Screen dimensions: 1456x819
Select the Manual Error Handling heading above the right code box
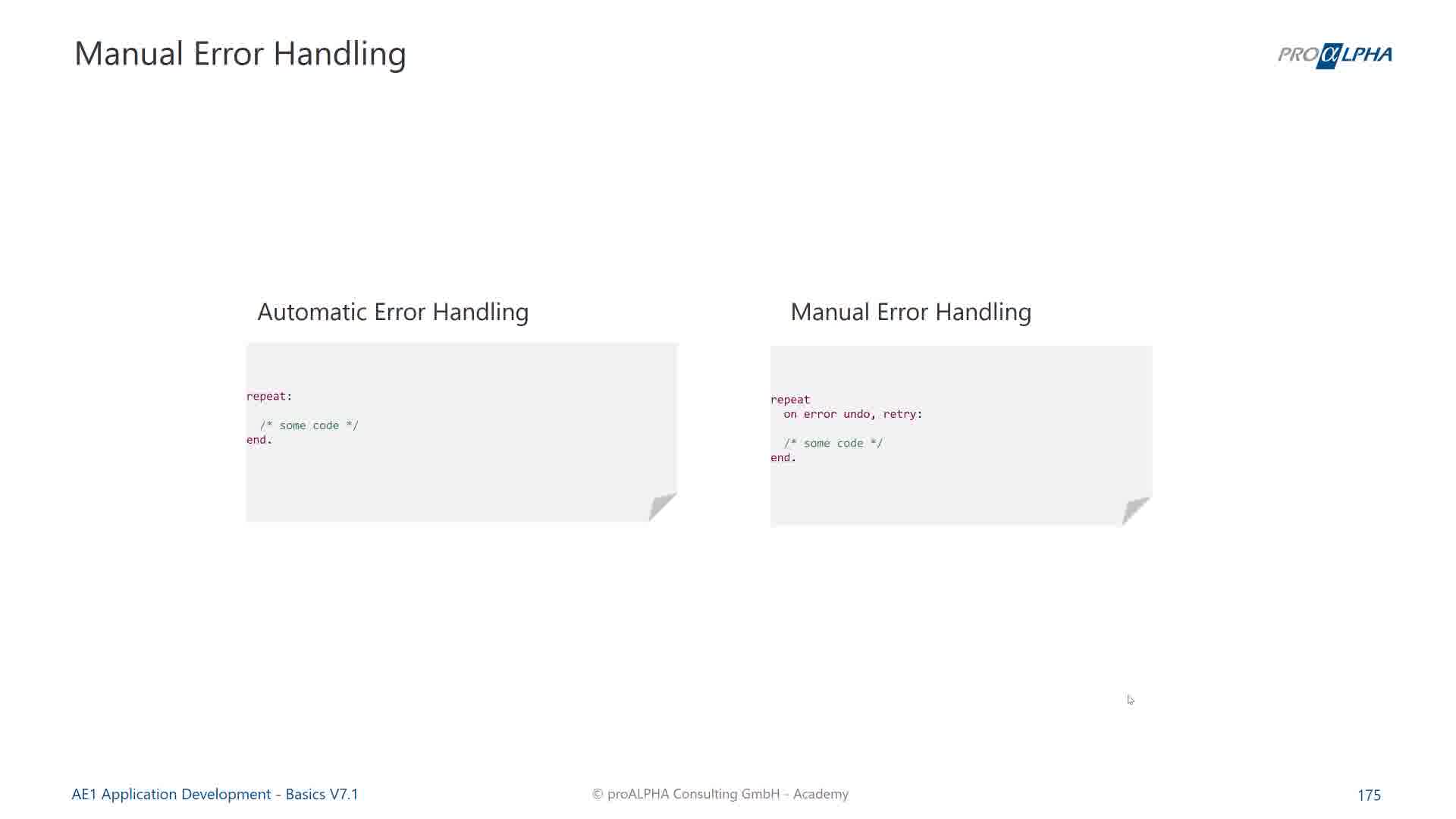[911, 312]
